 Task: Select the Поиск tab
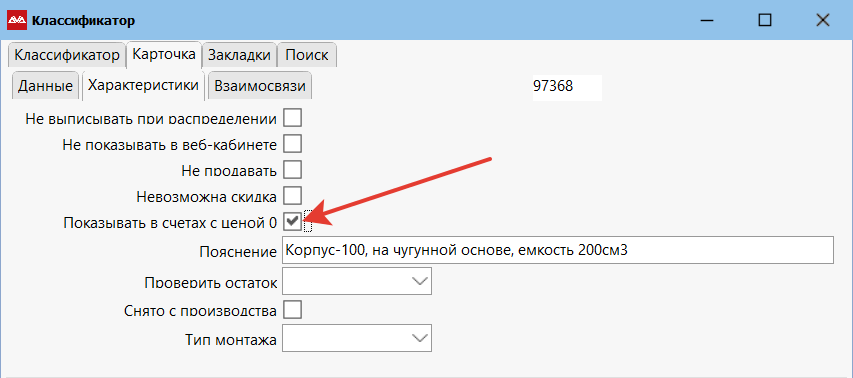pyautogui.click(x=307, y=55)
